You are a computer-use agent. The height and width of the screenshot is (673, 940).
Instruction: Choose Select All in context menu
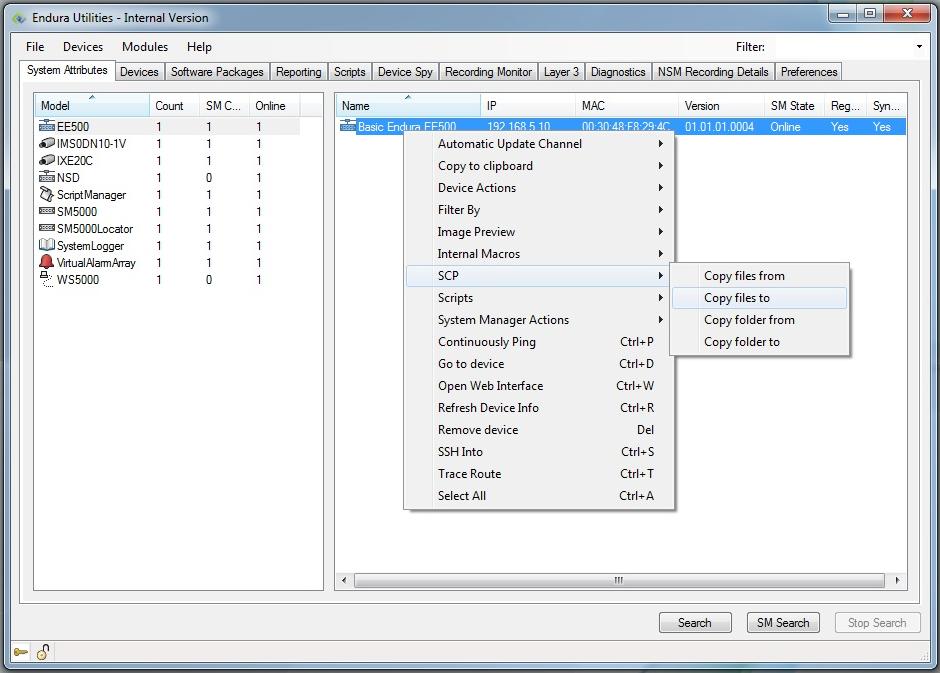tap(540, 496)
